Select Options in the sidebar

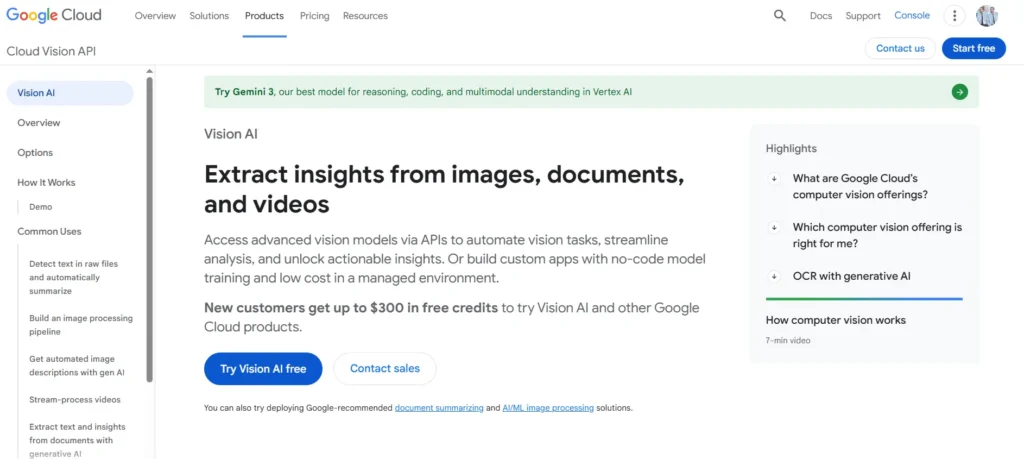35,153
